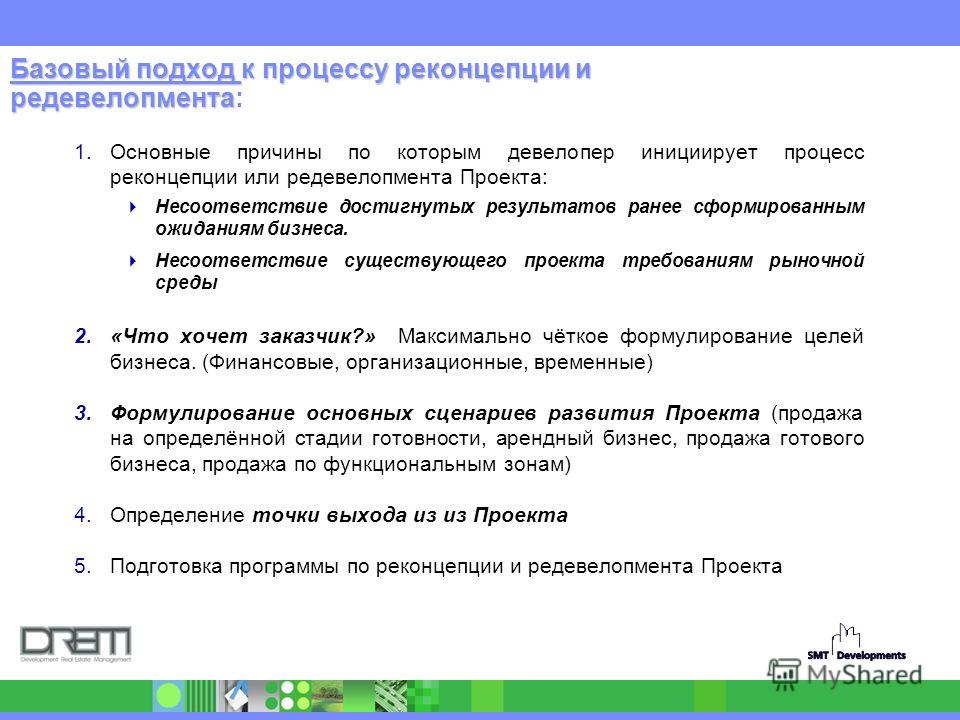The height and width of the screenshot is (720, 960).
Task: Click the list number "4."
Action: pyautogui.click(x=83, y=516)
